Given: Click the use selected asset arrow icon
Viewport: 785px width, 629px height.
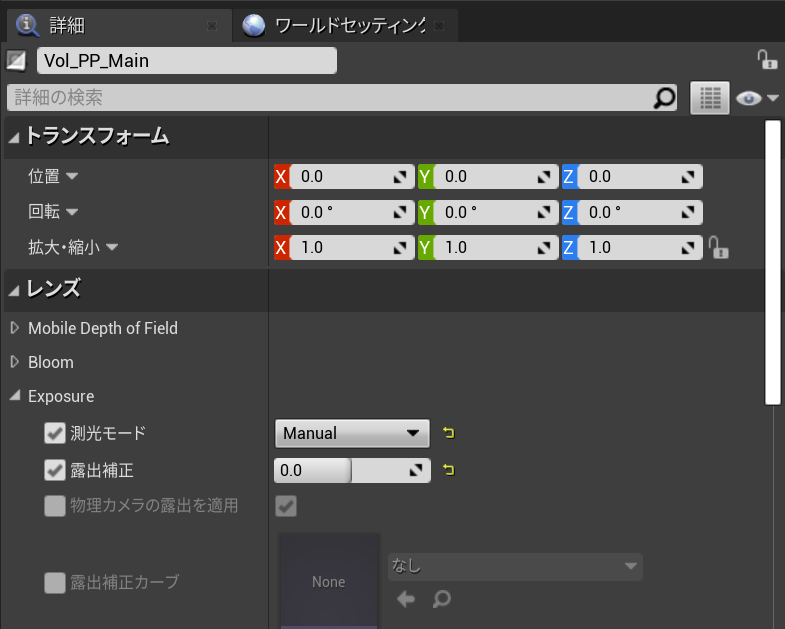Looking at the screenshot, I should [406, 599].
